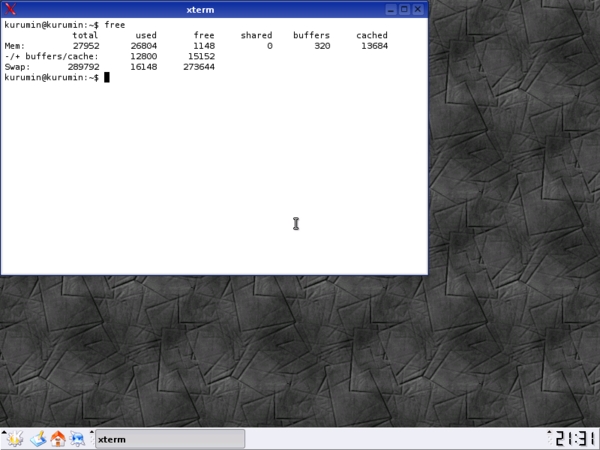Click empty panel space left of clock

click(395, 439)
